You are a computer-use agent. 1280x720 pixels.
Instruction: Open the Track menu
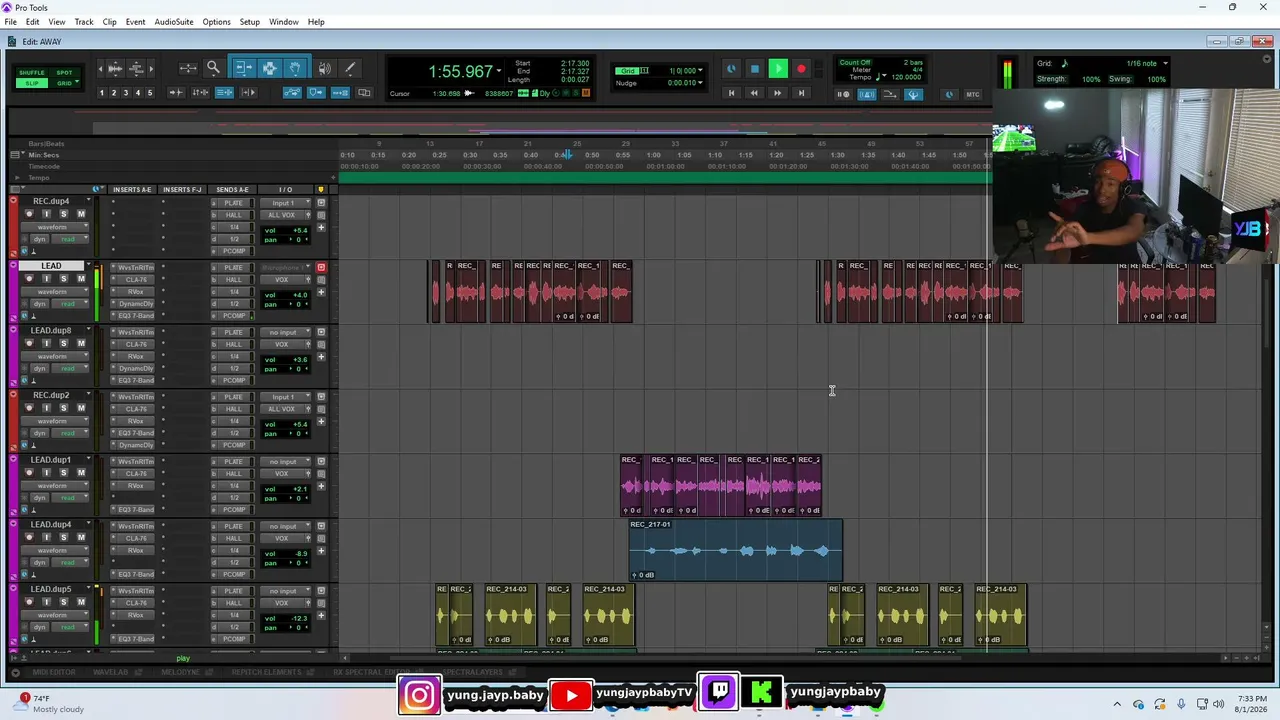click(84, 22)
